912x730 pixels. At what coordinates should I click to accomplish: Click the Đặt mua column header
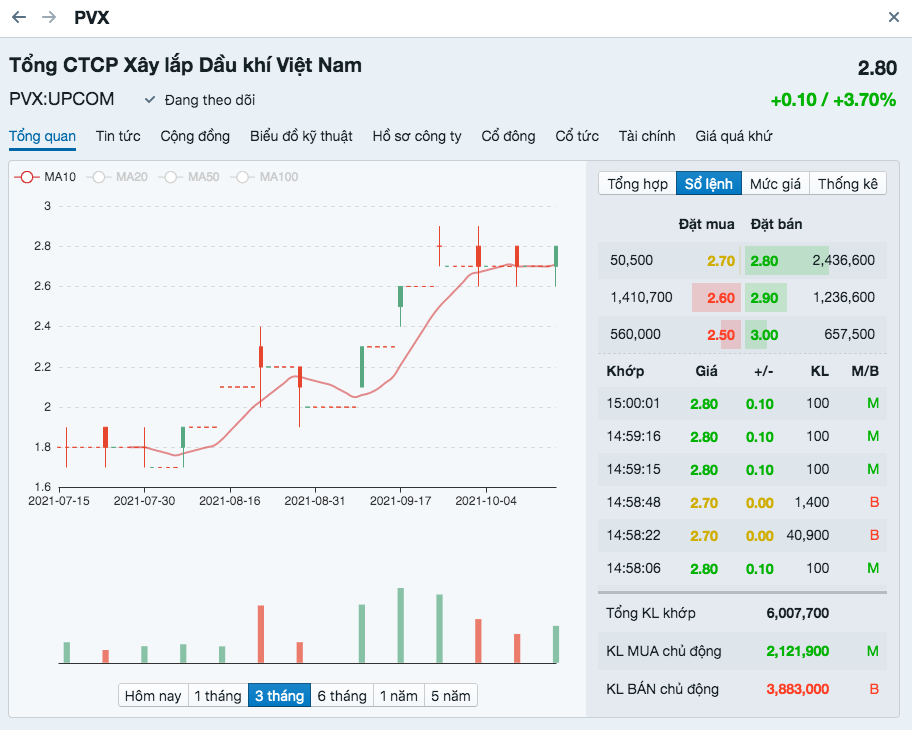coord(706,225)
